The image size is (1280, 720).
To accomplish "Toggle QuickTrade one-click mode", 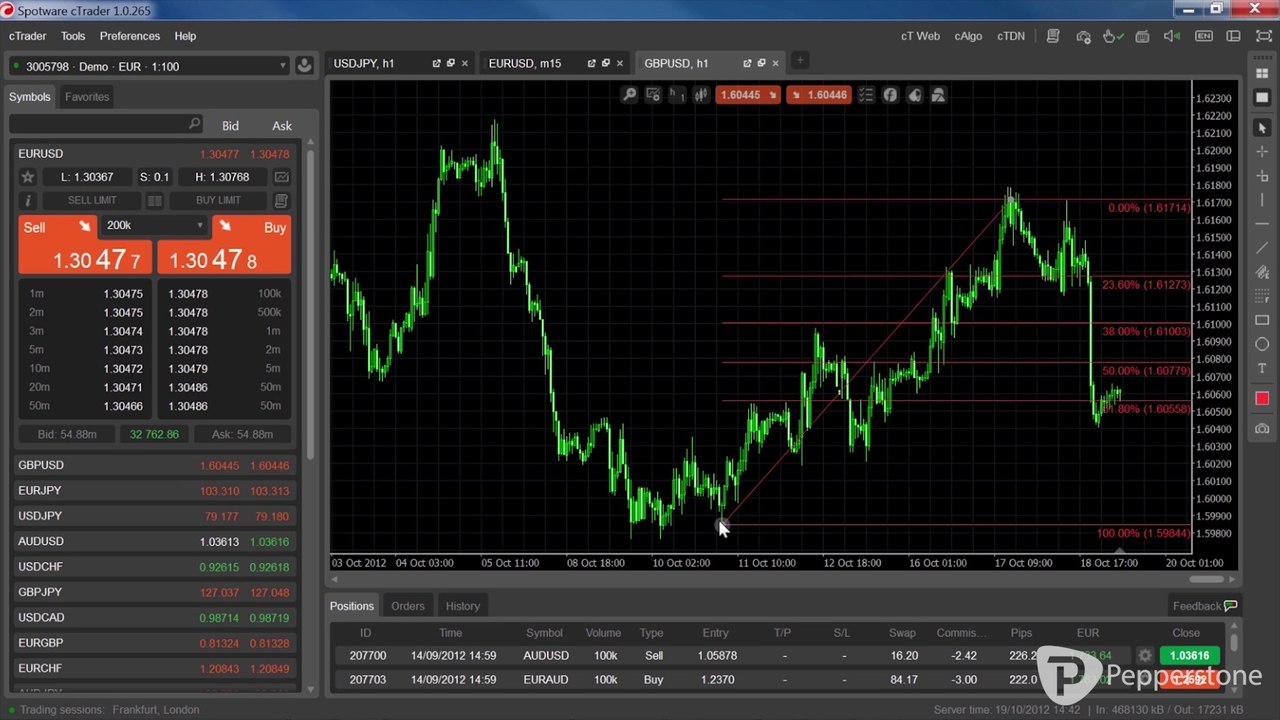I will (1113, 36).
